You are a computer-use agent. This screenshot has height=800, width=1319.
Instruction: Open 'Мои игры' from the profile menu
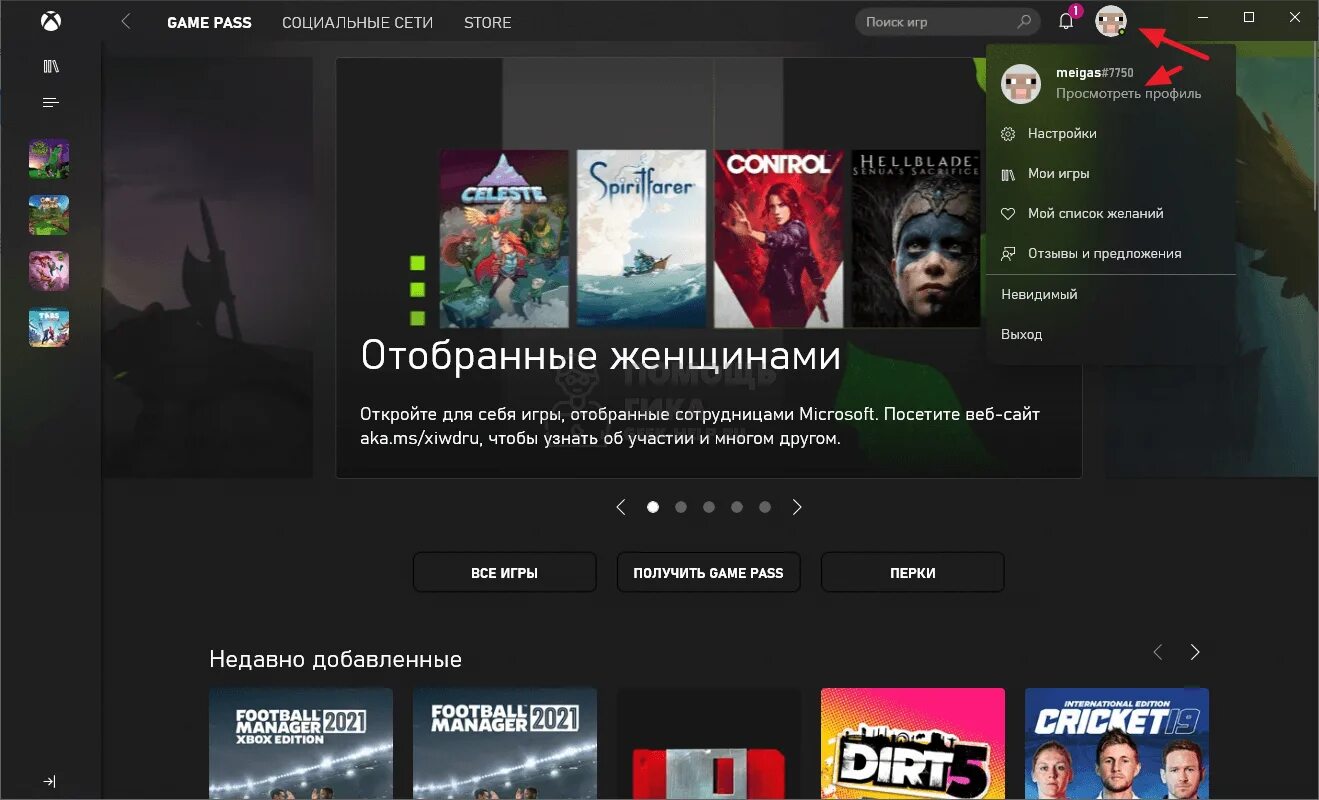tap(1111, 173)
